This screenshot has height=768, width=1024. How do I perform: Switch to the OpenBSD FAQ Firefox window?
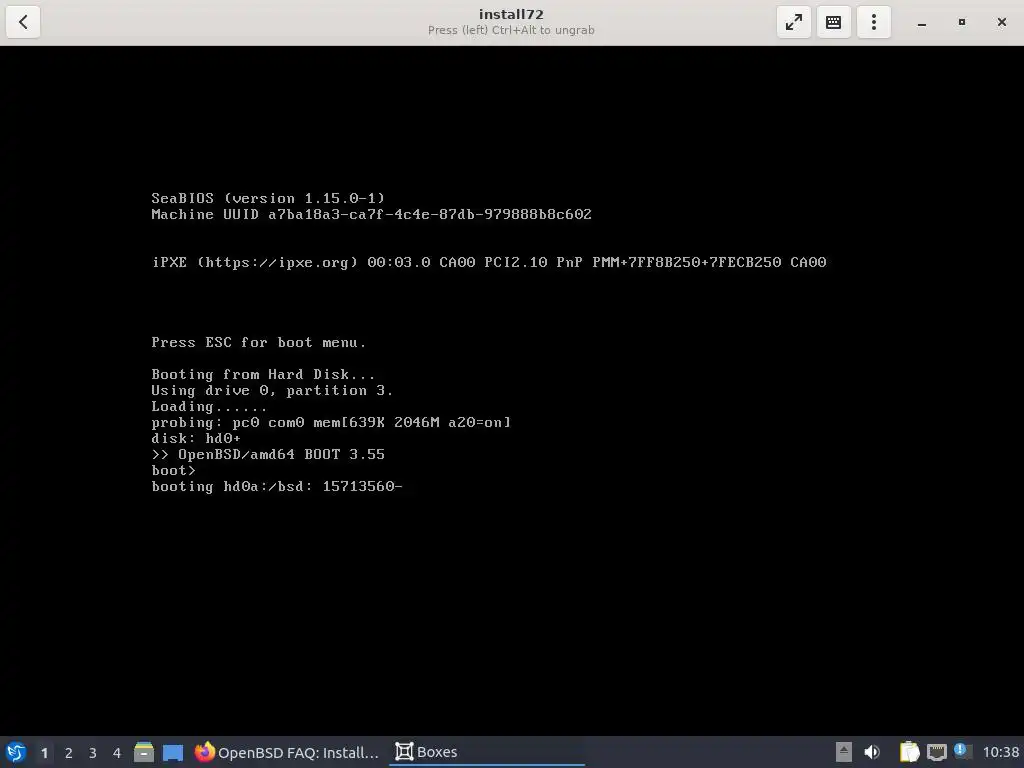point(287,752)
